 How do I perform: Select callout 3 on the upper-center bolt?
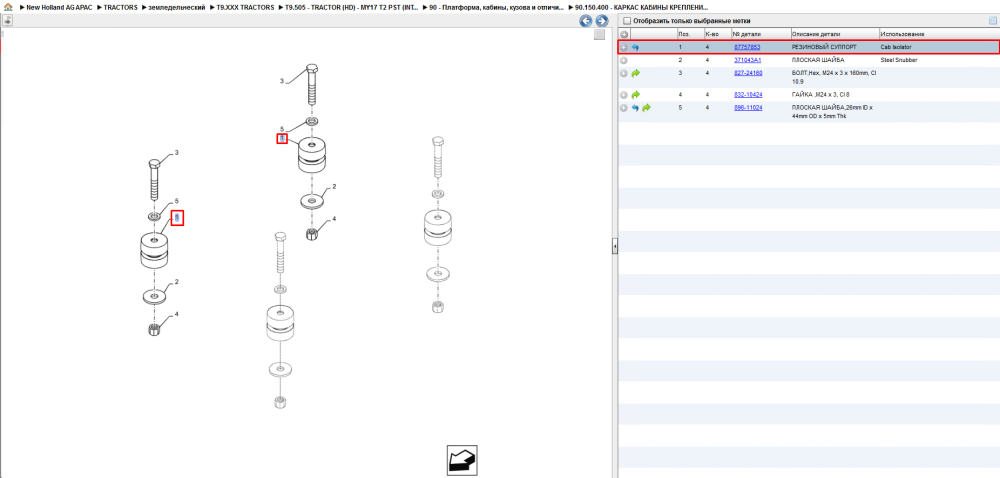[282, 81]
